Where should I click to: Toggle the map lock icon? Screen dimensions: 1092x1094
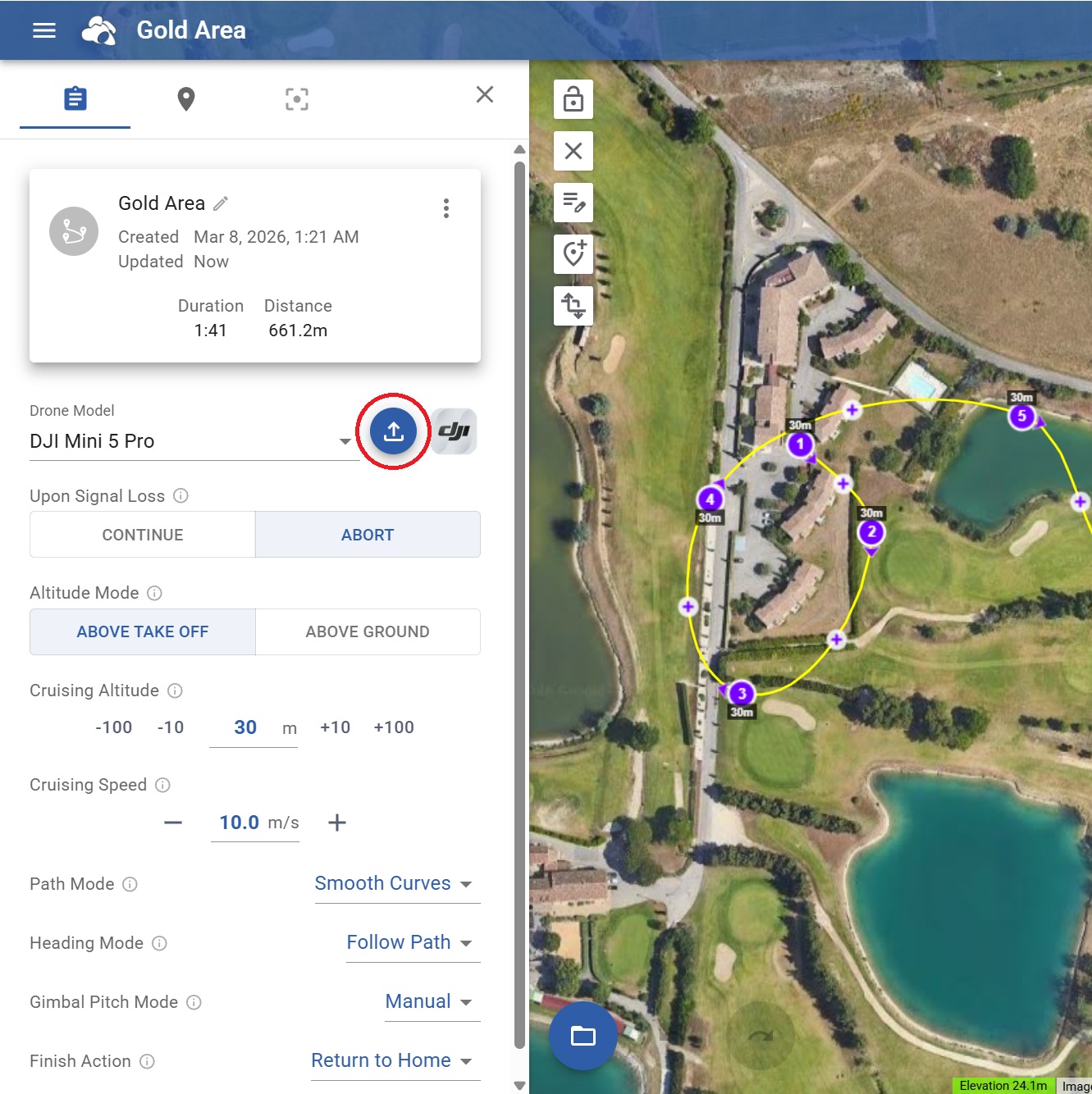pyautogui.click(x=573, y=99)
